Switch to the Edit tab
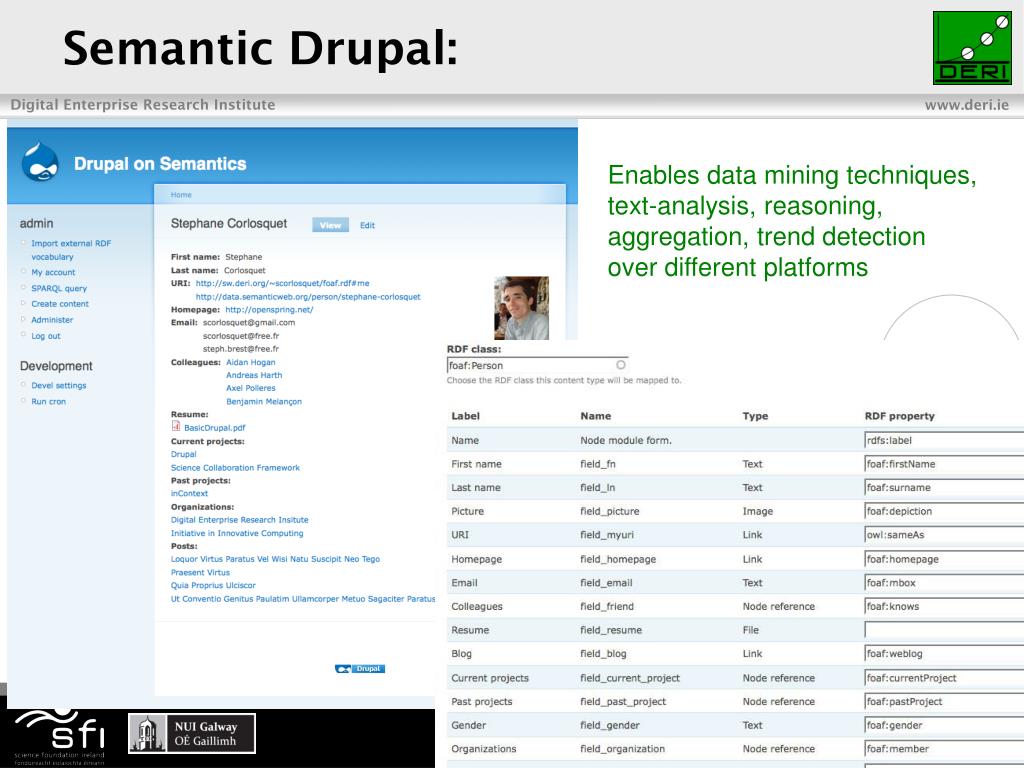Image resolution: width=1024 pixels, height=768 pixels. pos(367,225)
